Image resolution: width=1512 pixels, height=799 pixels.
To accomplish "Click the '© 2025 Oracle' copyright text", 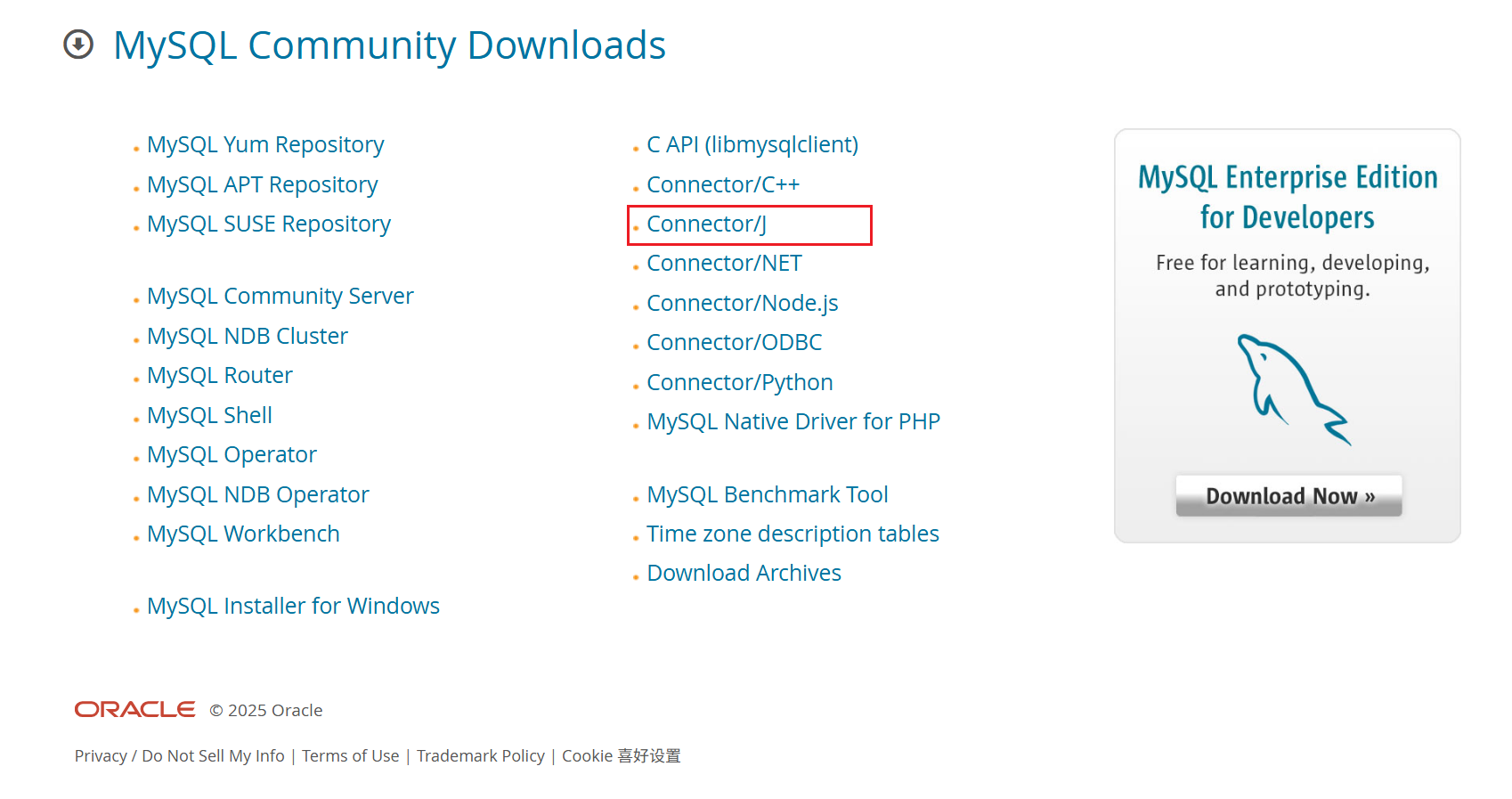I will pyautogui.click(x=266, y=710).
